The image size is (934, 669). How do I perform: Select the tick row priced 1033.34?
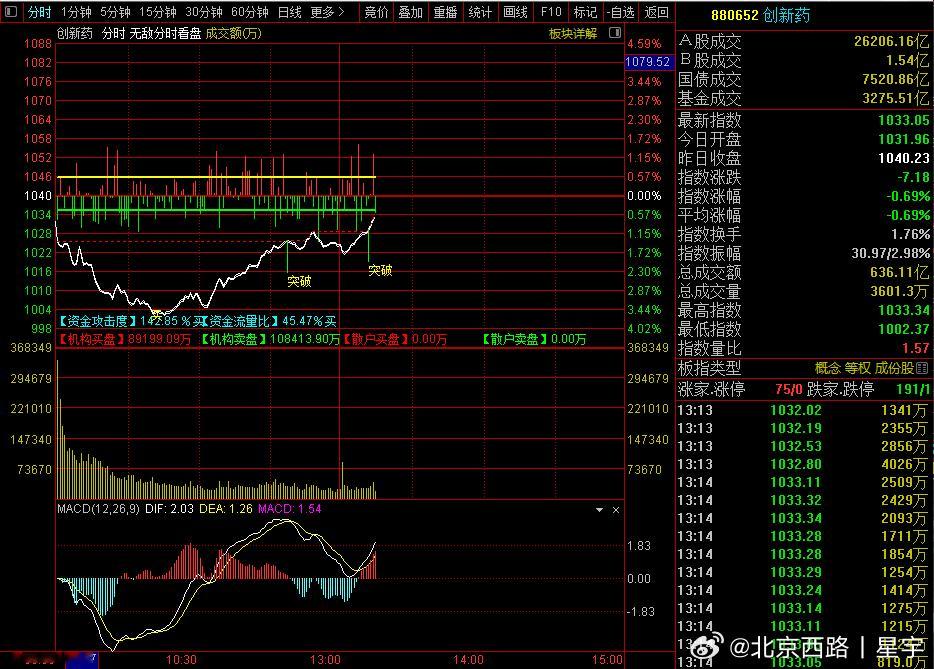802,518
